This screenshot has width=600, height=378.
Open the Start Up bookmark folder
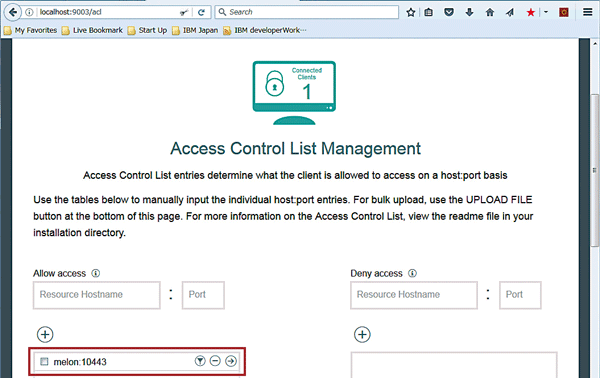[x=147, y=30]
